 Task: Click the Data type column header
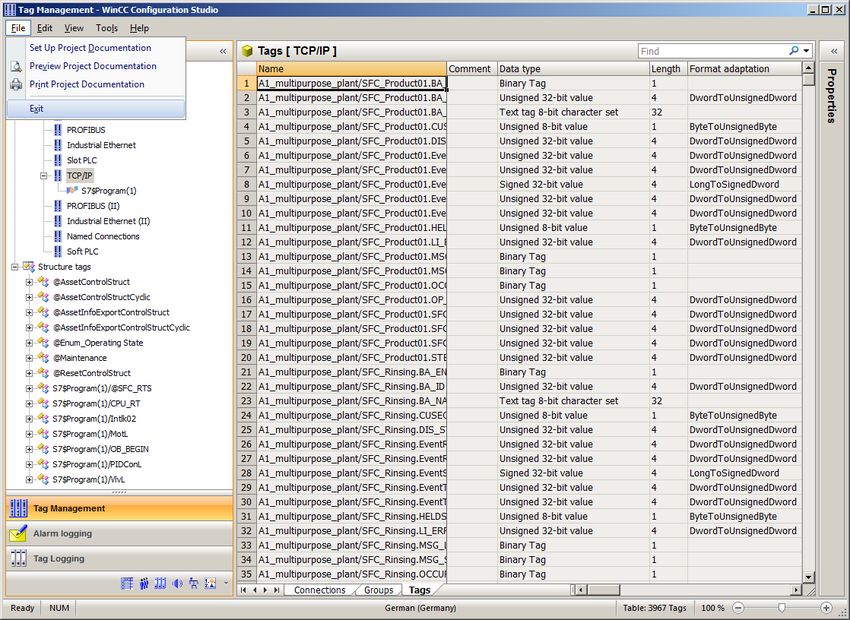(x=573, y=69)
